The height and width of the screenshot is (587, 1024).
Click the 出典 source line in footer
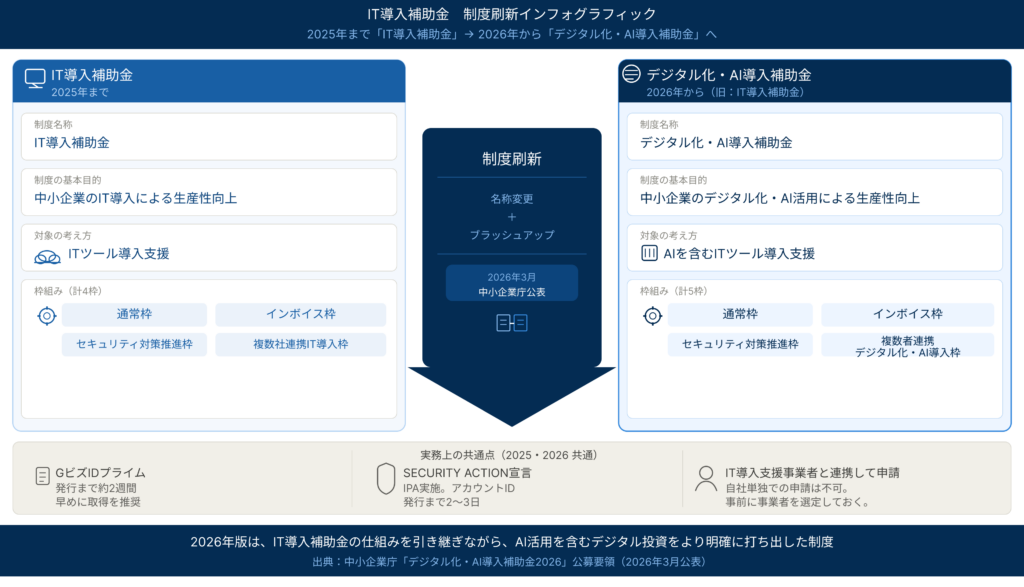point(511,562)
